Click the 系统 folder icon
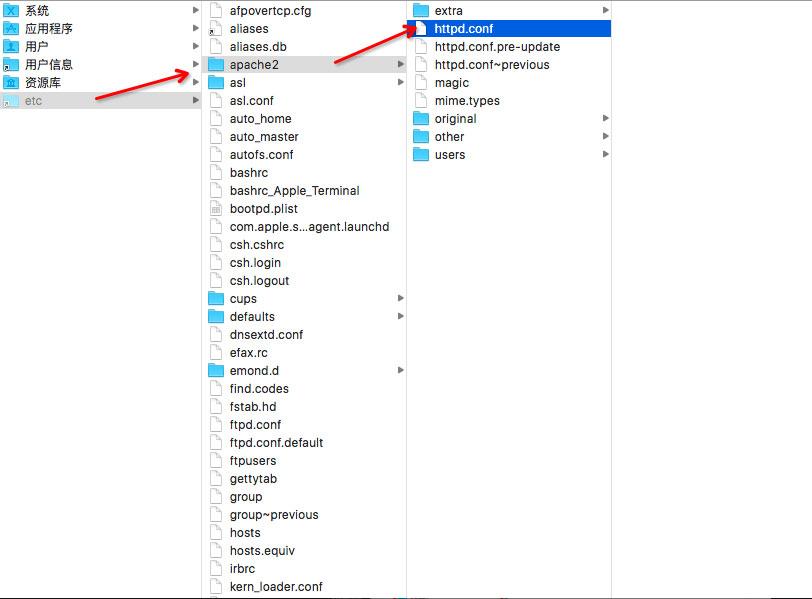The image size is (812, 599). point(10,10)
